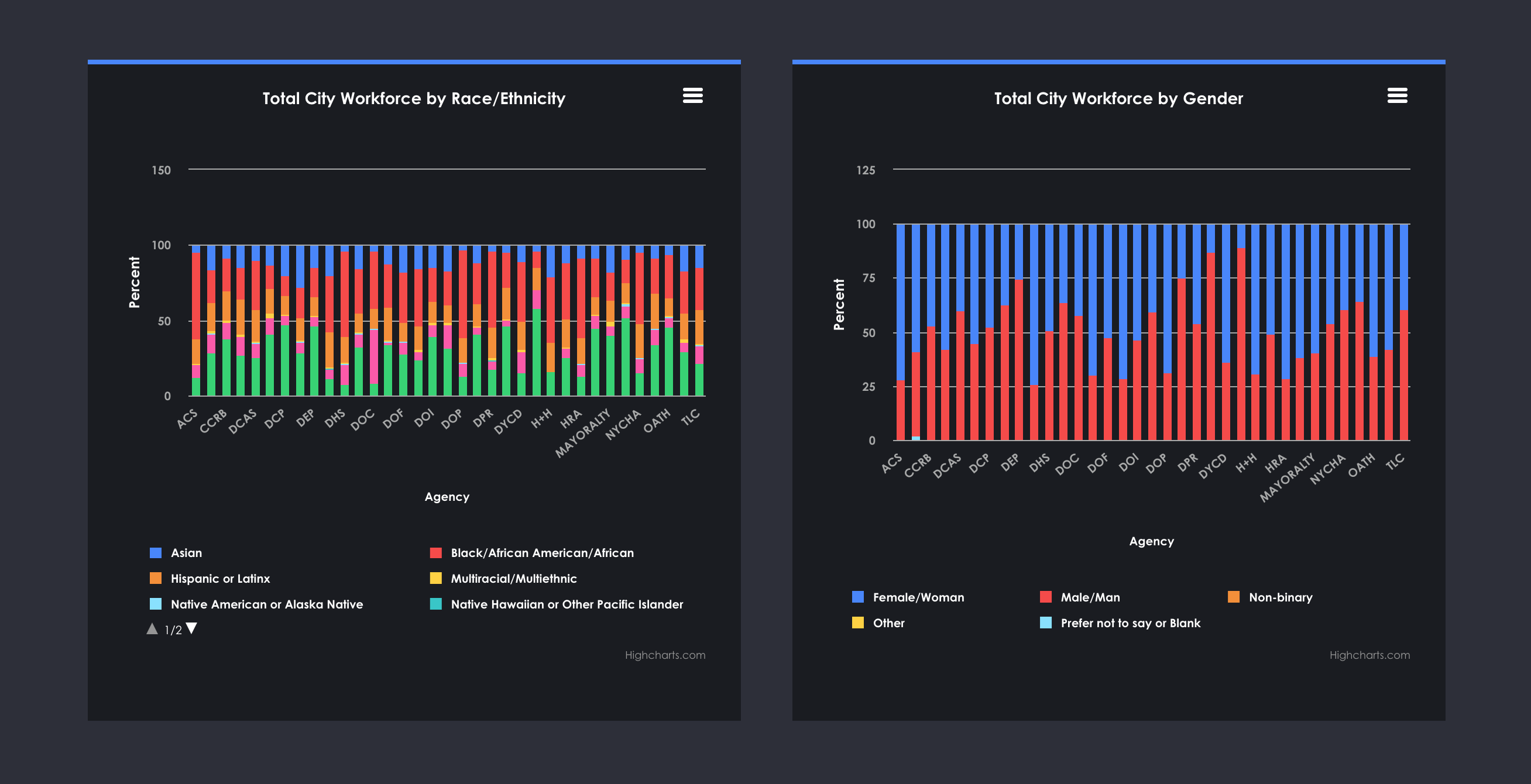Click the Agency axis title under Gender chart
This screenshot has height=784, width=1531.
coord(1152,541)
